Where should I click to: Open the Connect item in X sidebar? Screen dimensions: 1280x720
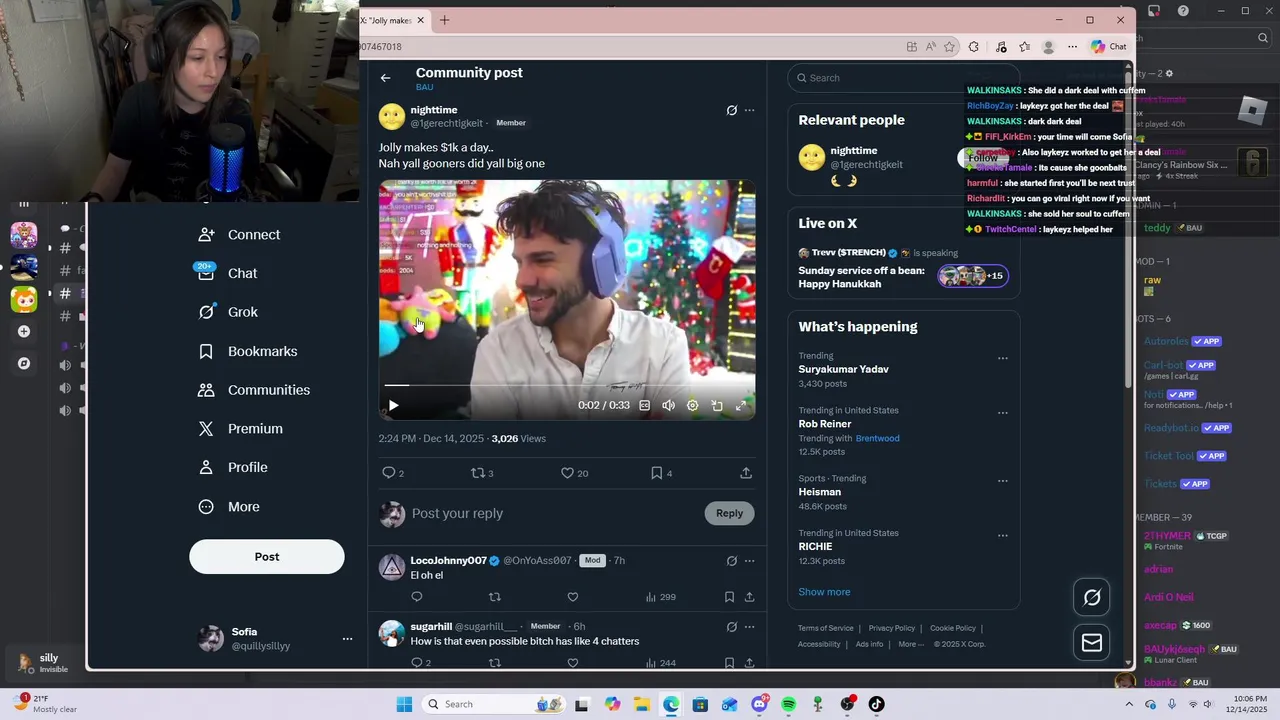(x=239, y=235)
